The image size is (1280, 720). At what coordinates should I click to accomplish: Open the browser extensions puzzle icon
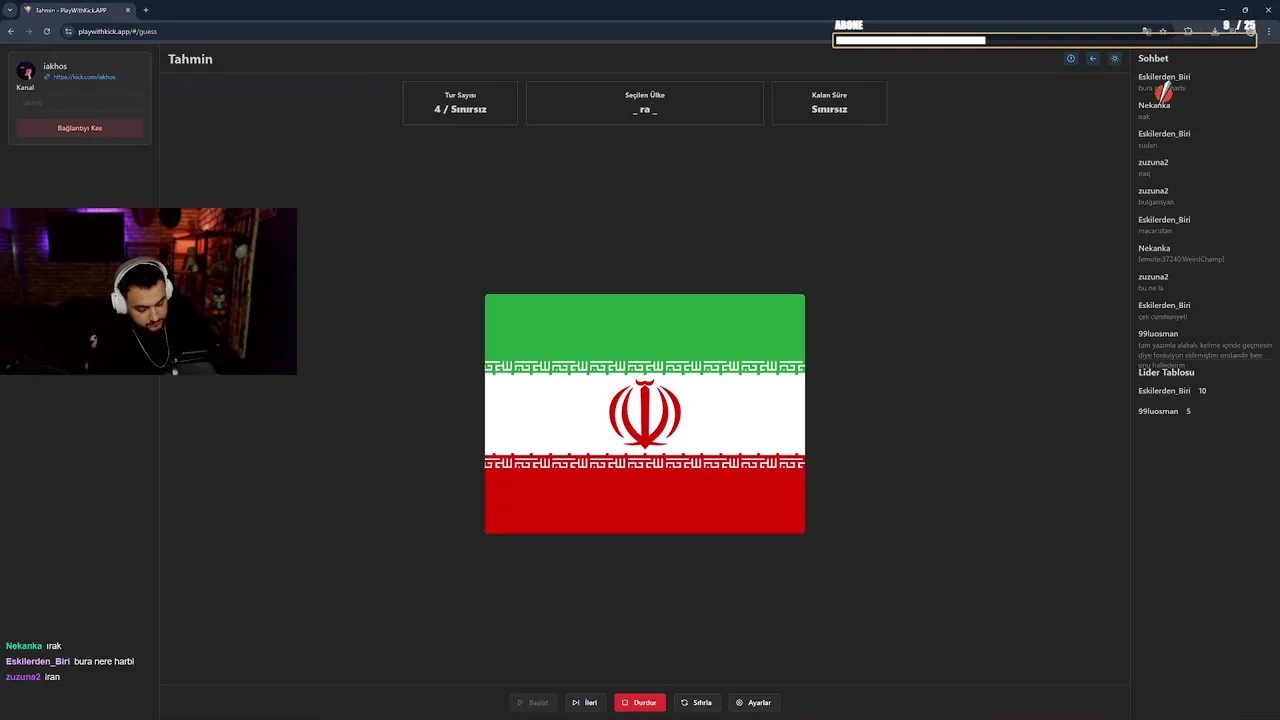[1188, 31]
